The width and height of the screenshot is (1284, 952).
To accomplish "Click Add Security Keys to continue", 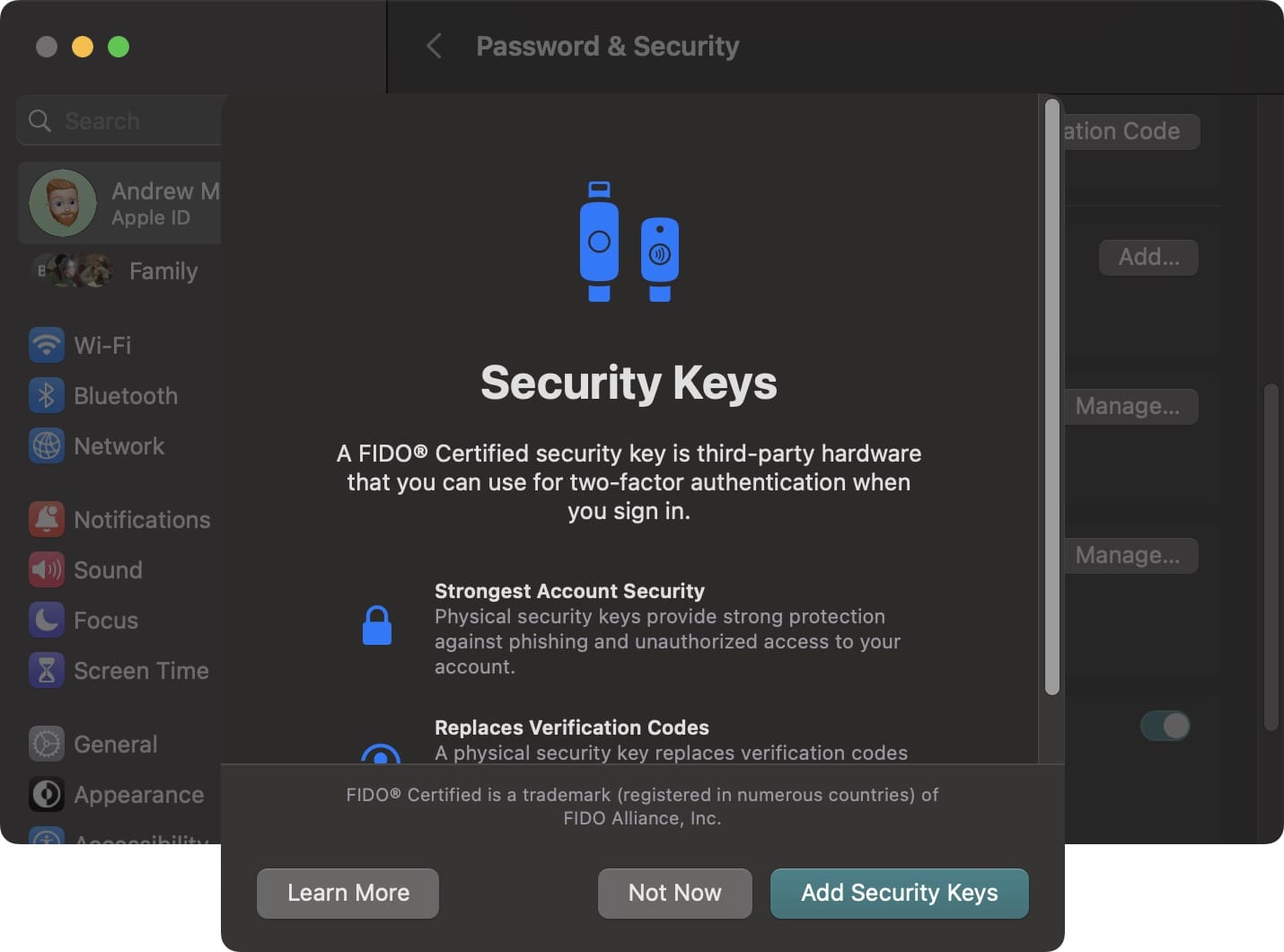I will [899, 893].
